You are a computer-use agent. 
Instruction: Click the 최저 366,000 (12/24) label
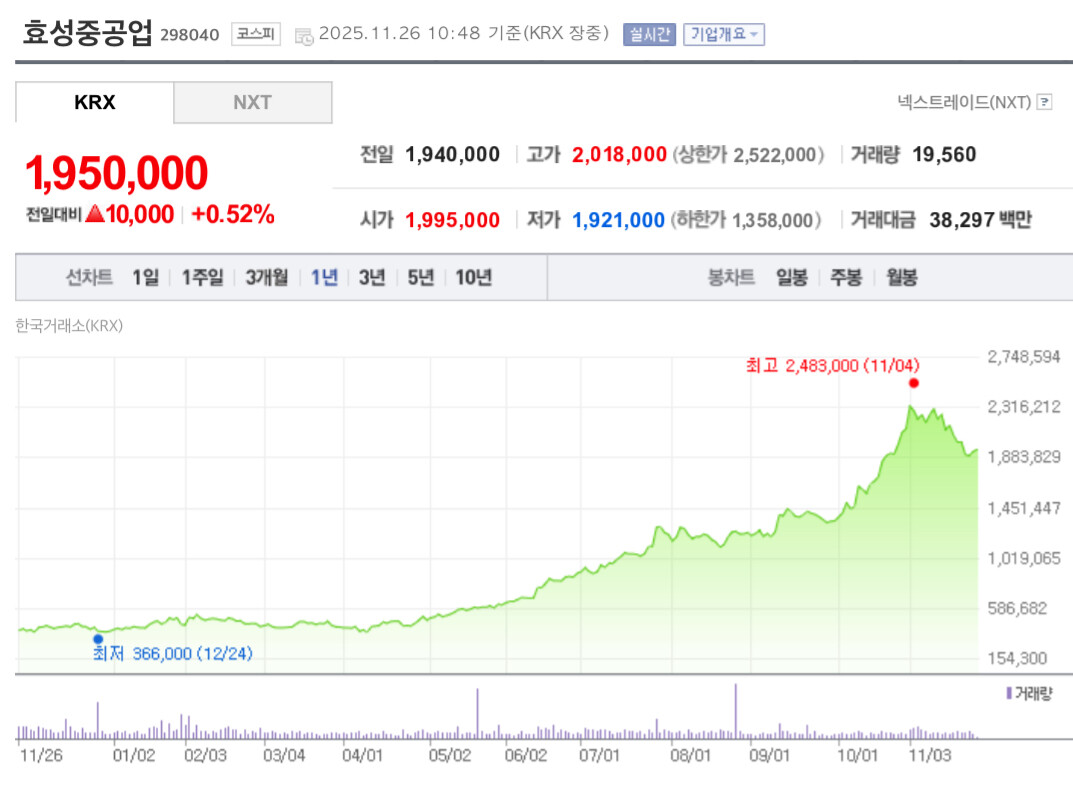coord(172,654)
